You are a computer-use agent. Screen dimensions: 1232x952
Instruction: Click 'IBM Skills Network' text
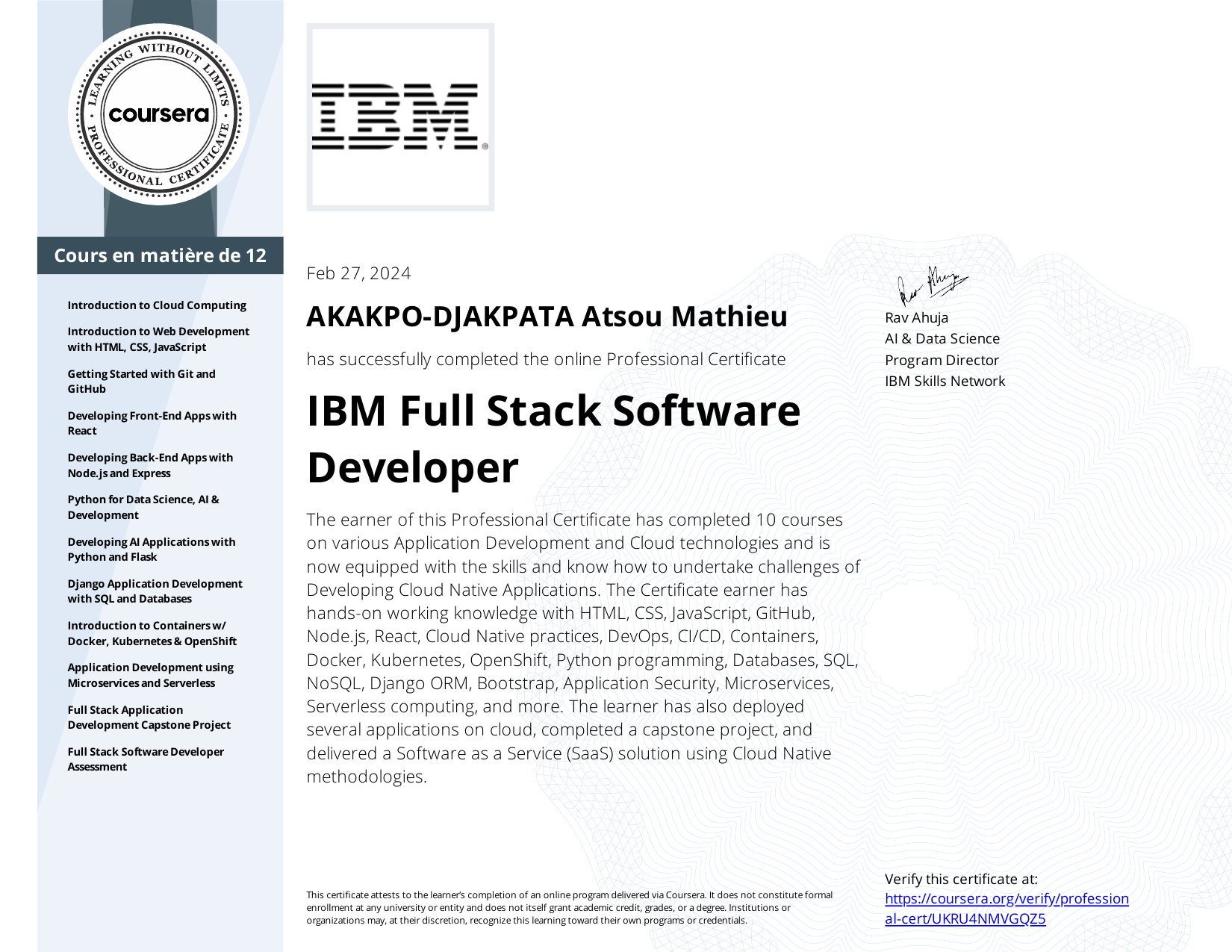tap(945, 381)
